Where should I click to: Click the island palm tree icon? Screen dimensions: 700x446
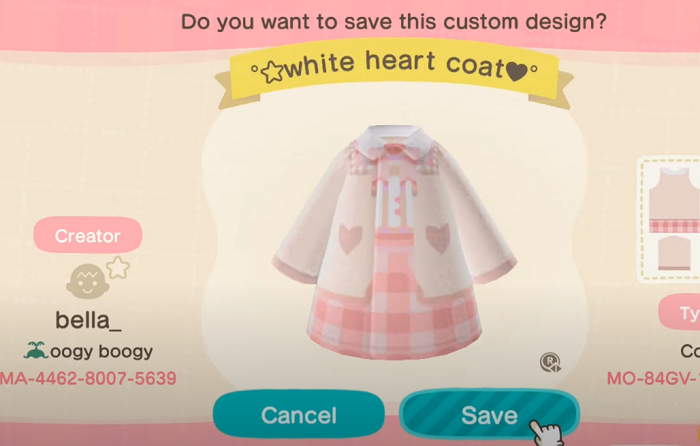click(x=35, y=350)
